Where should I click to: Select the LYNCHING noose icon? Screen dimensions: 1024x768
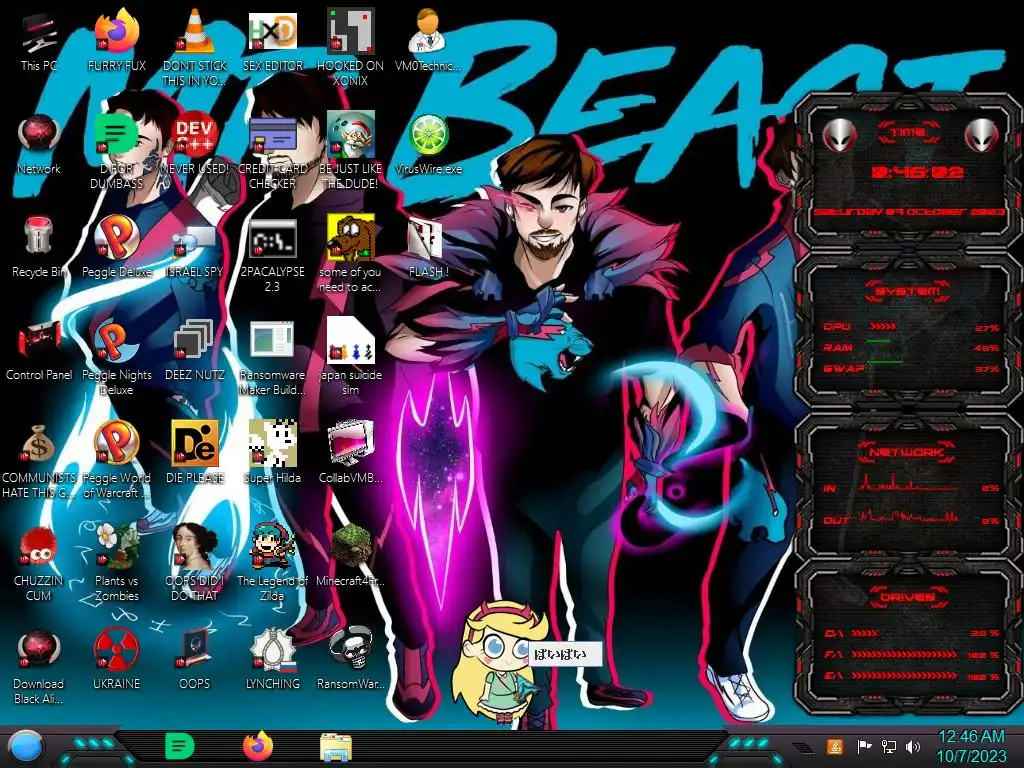point(272,649)
